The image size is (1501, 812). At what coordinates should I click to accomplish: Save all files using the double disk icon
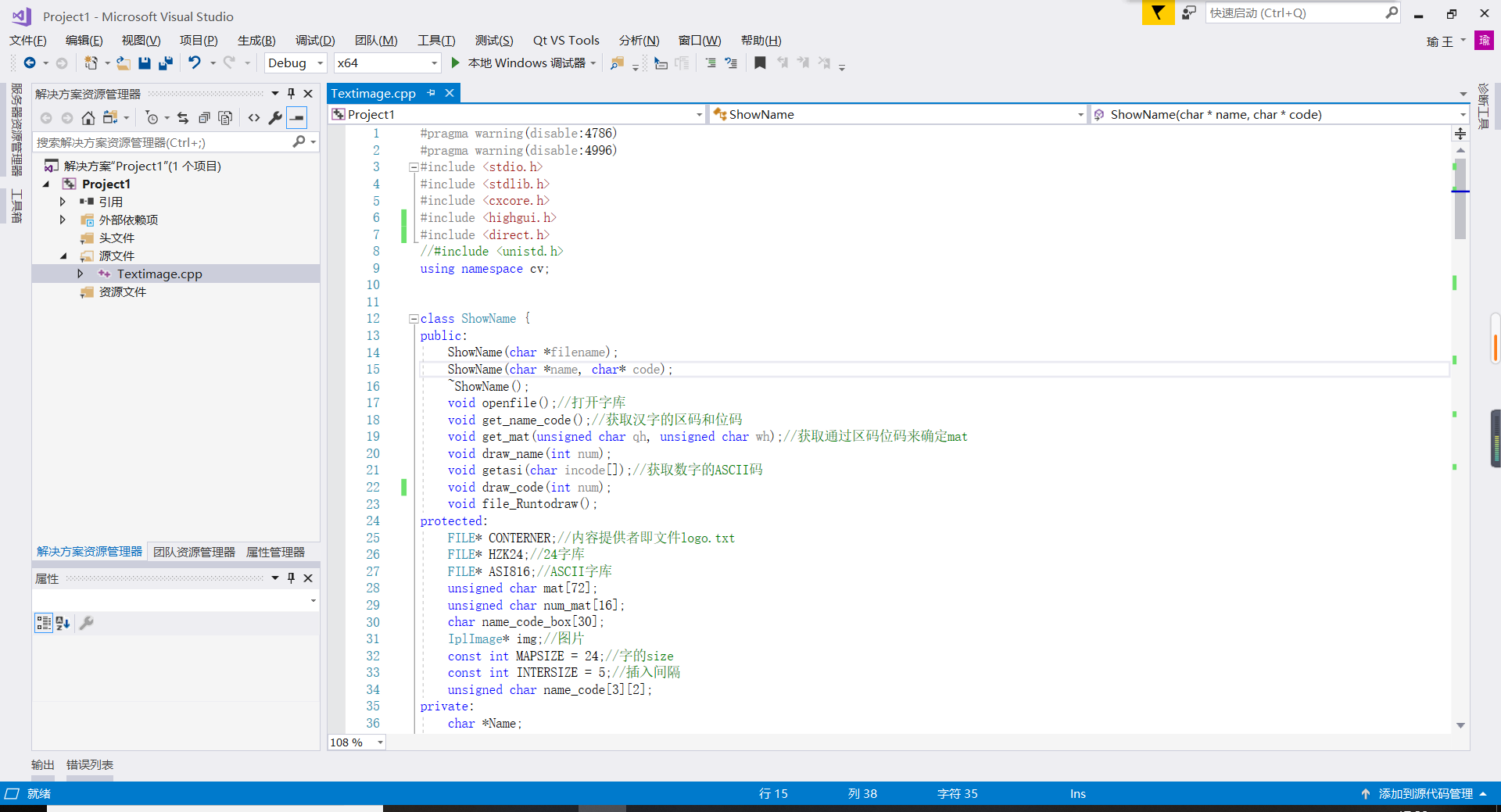pyautogui.click(x=166, y=63)
